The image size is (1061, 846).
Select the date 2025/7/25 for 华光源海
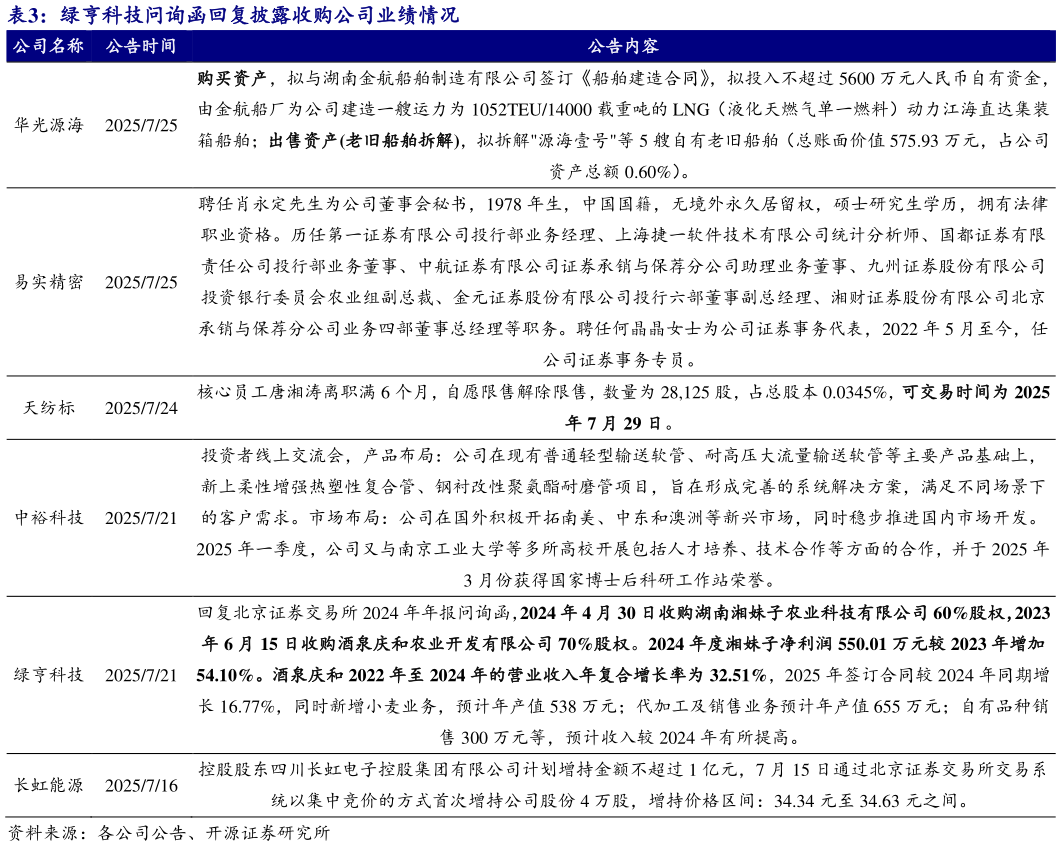tap(139, 127)
